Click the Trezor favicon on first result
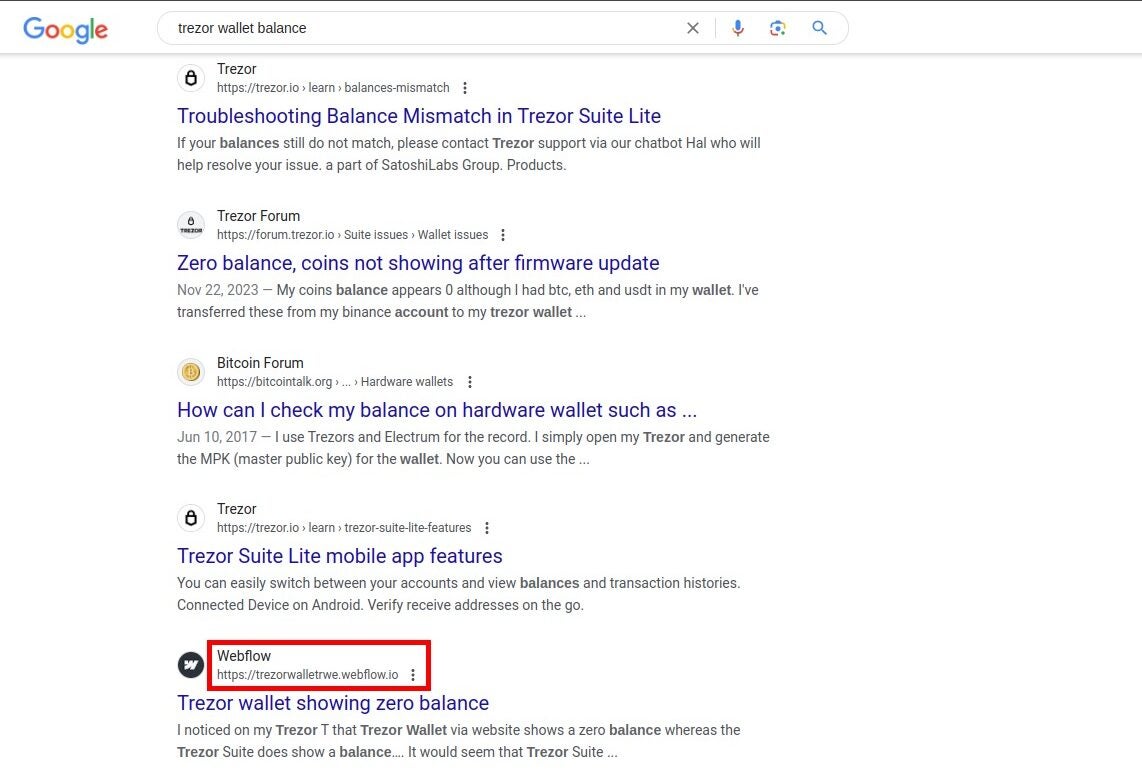Viewport: 1142px width, 774px height. click(191, 78)
